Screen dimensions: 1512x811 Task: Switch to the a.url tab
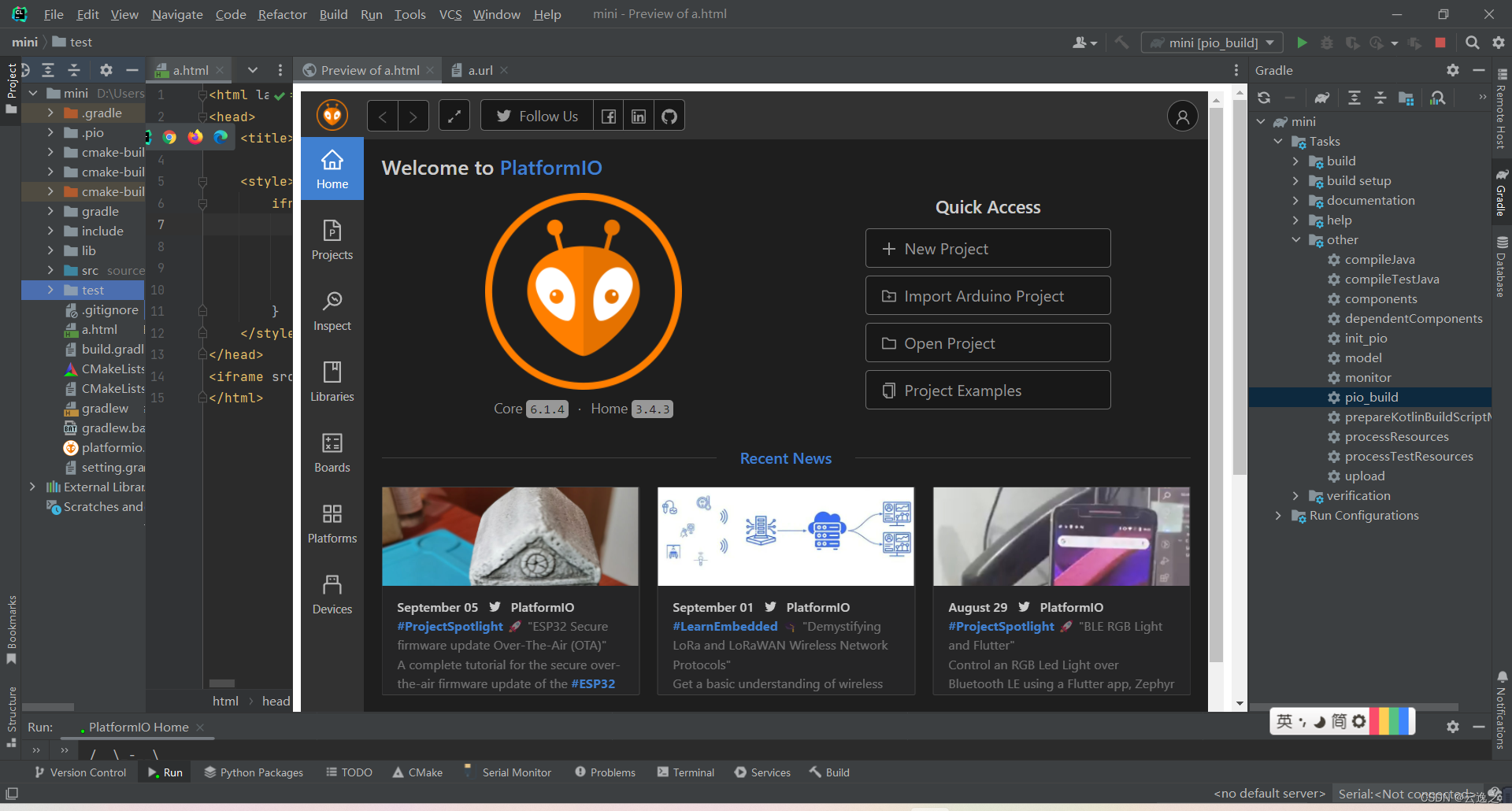[479, 69]
